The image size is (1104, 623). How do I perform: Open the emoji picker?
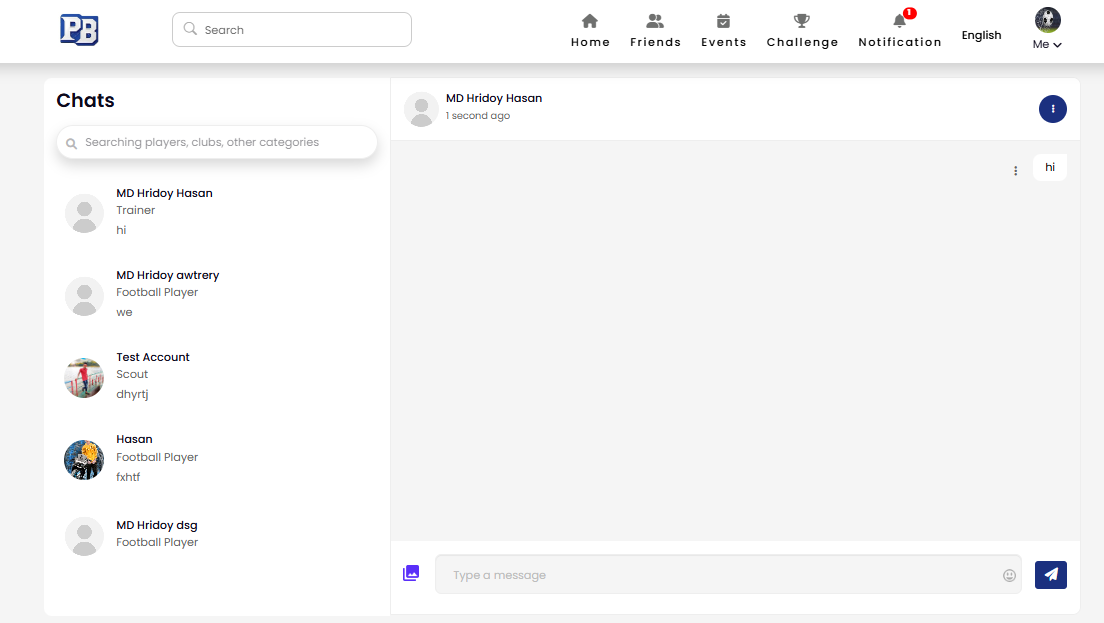point(1009,575)
